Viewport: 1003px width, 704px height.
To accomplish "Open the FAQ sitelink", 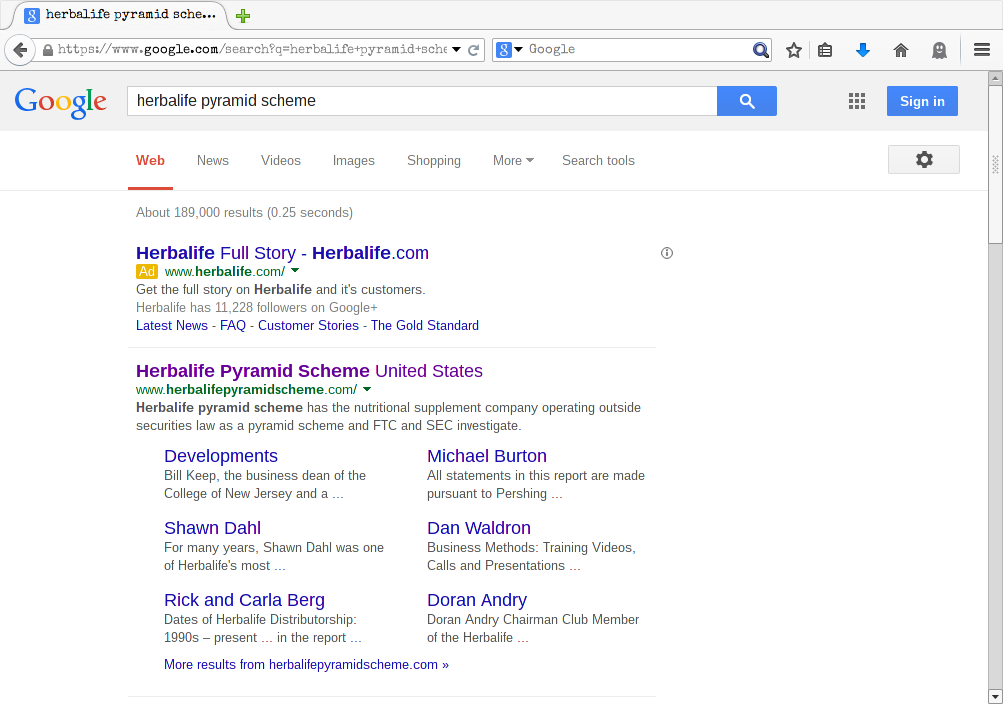I will 233,325.
